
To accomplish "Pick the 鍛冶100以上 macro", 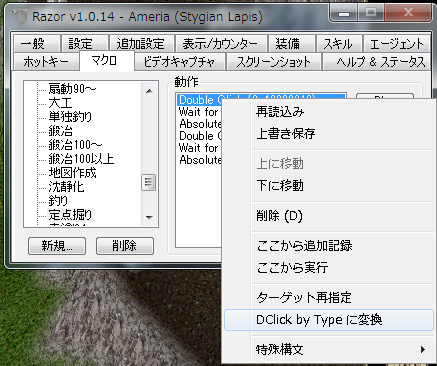I will click(x=81, y=159).
